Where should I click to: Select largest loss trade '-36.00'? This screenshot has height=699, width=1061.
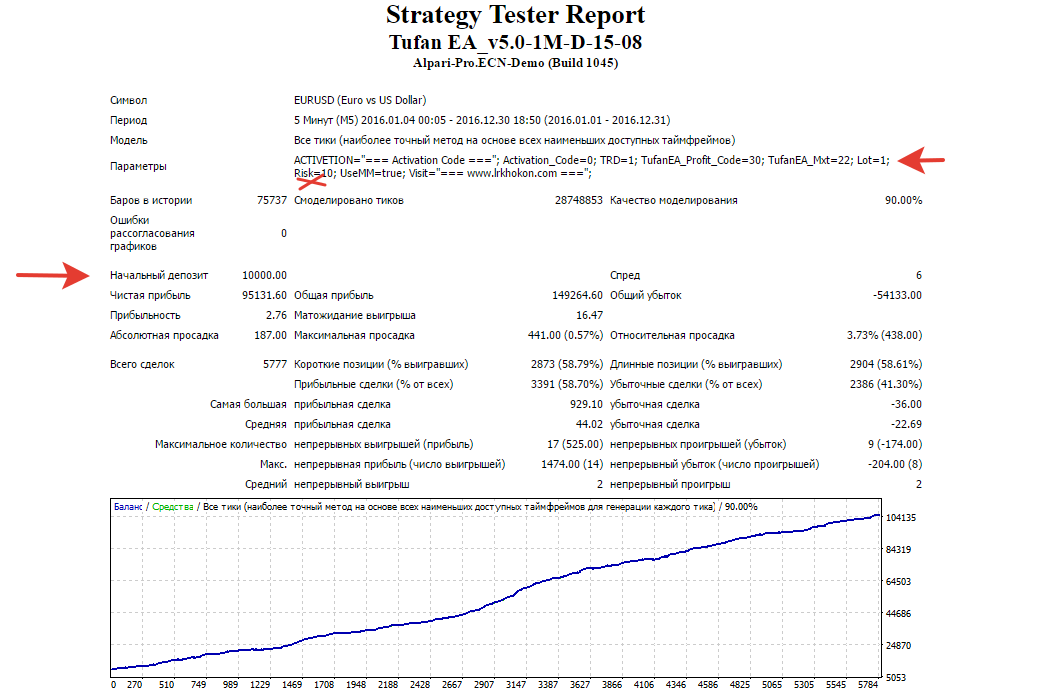coord(907,405)
